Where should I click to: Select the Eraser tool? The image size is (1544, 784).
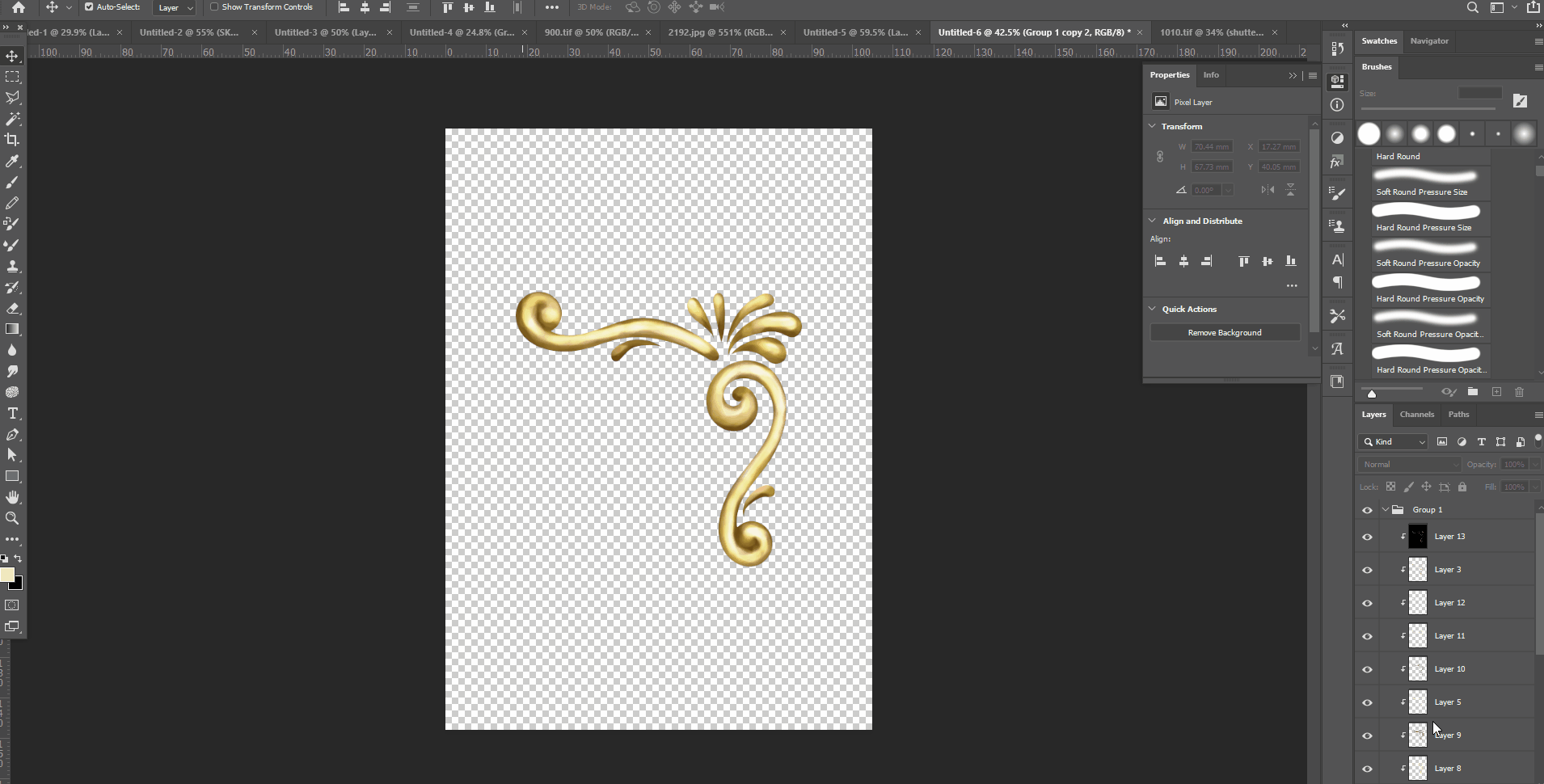12,309
